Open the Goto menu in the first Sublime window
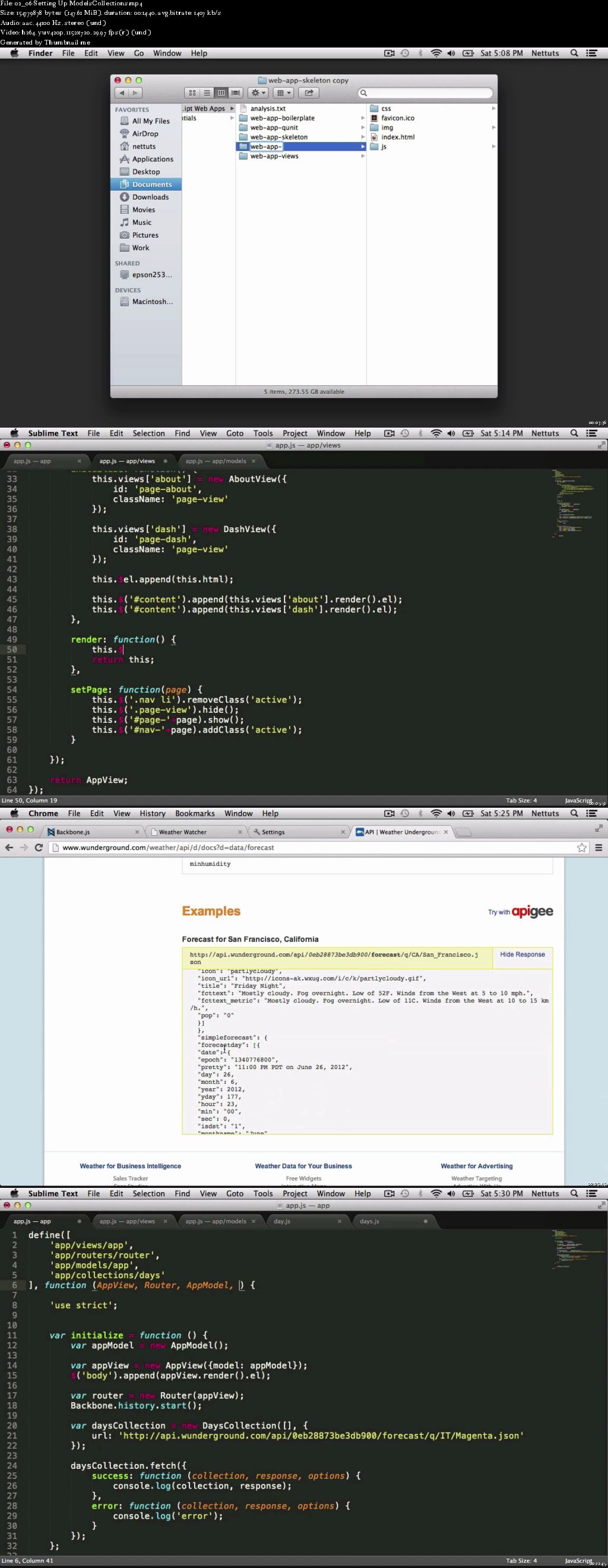Screen dimensions: 608x1568 pyautogui.click(x=235, y=434)
